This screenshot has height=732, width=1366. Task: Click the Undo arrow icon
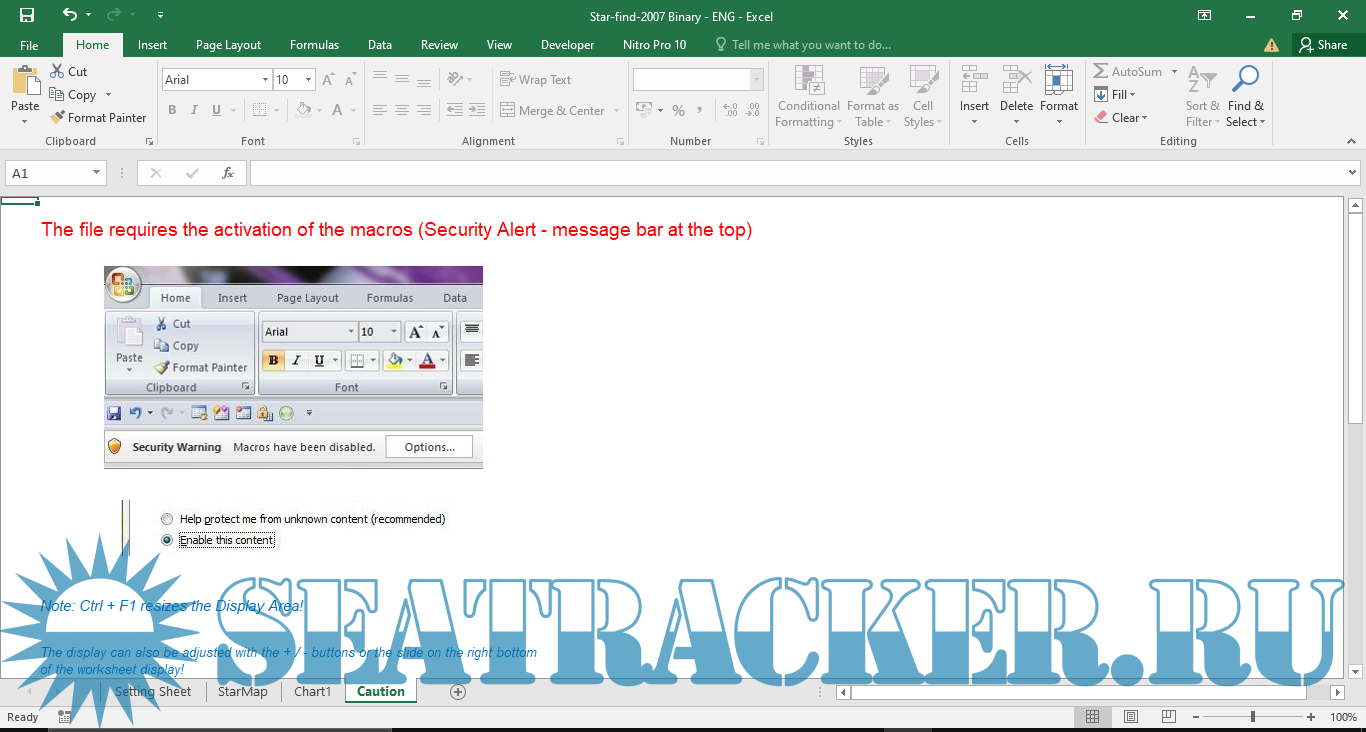coord(69,15)
